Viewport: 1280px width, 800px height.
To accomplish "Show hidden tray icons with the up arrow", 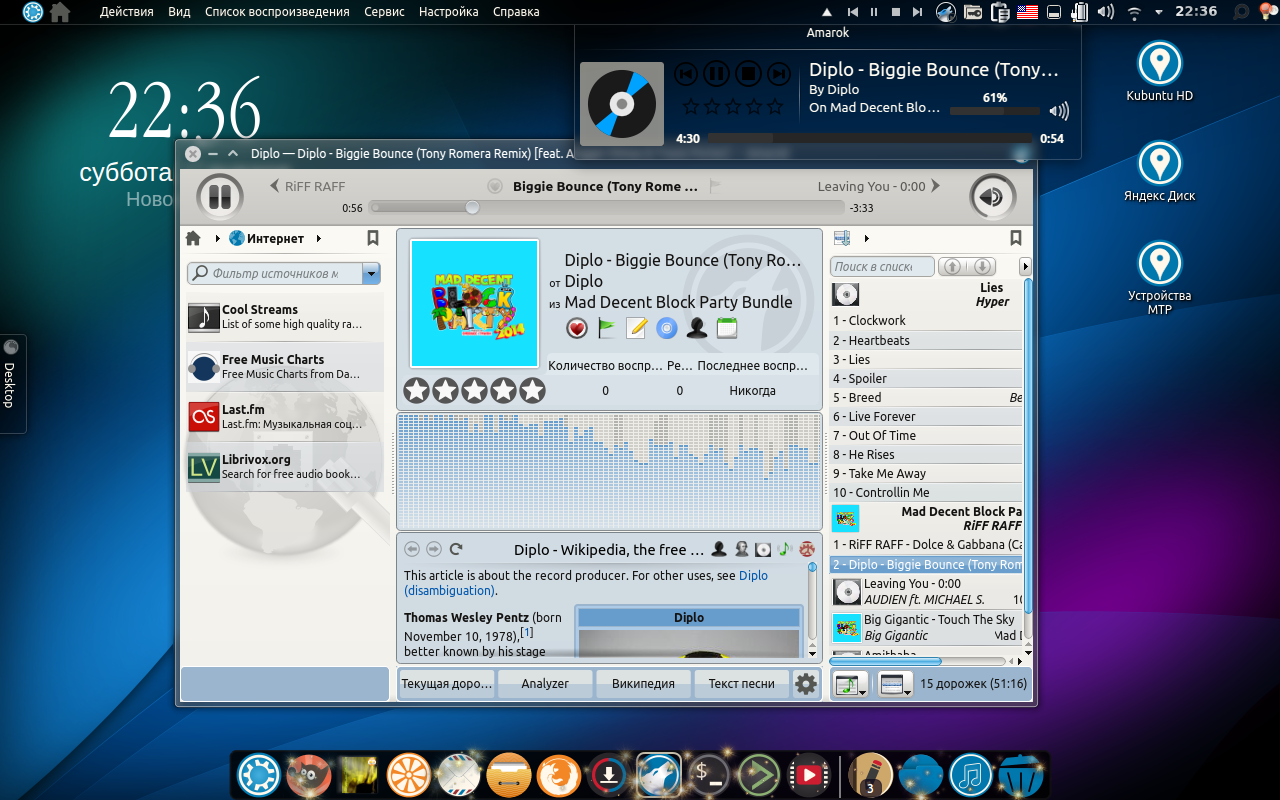I will tap(827, 12).
